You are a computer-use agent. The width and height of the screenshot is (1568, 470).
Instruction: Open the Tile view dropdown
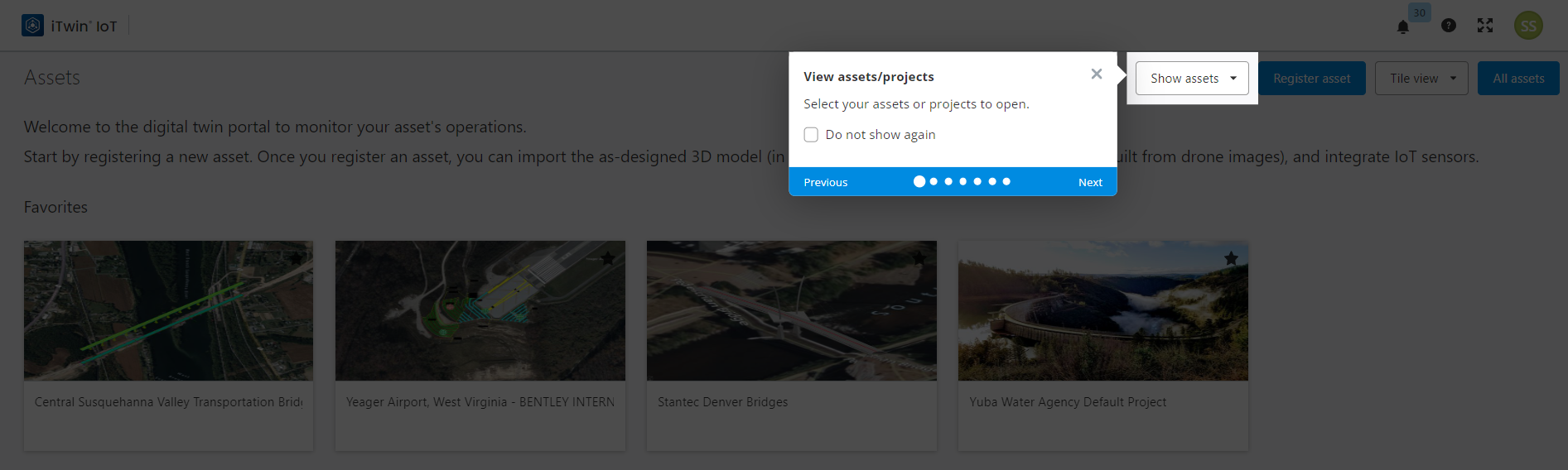pos(1421,79)
